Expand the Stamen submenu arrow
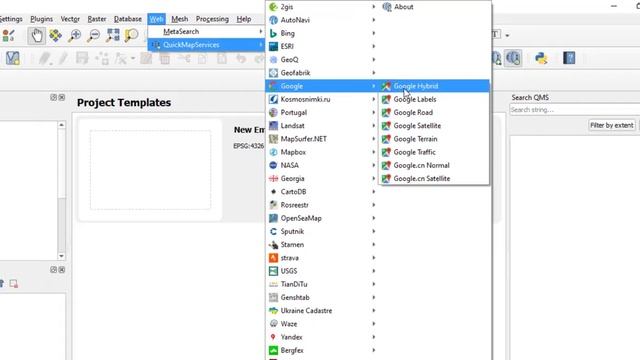 tap(373, 244)
